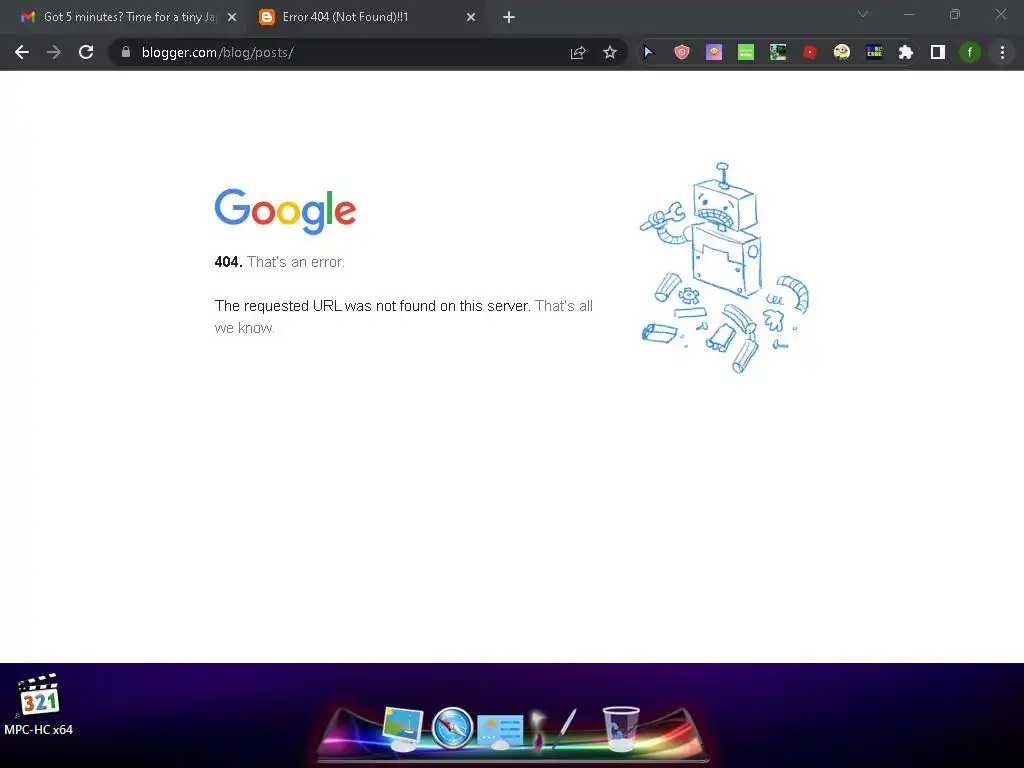Open the computer monitor dock icon
Screen dimensions: 1024x768
tap(402, 728)
